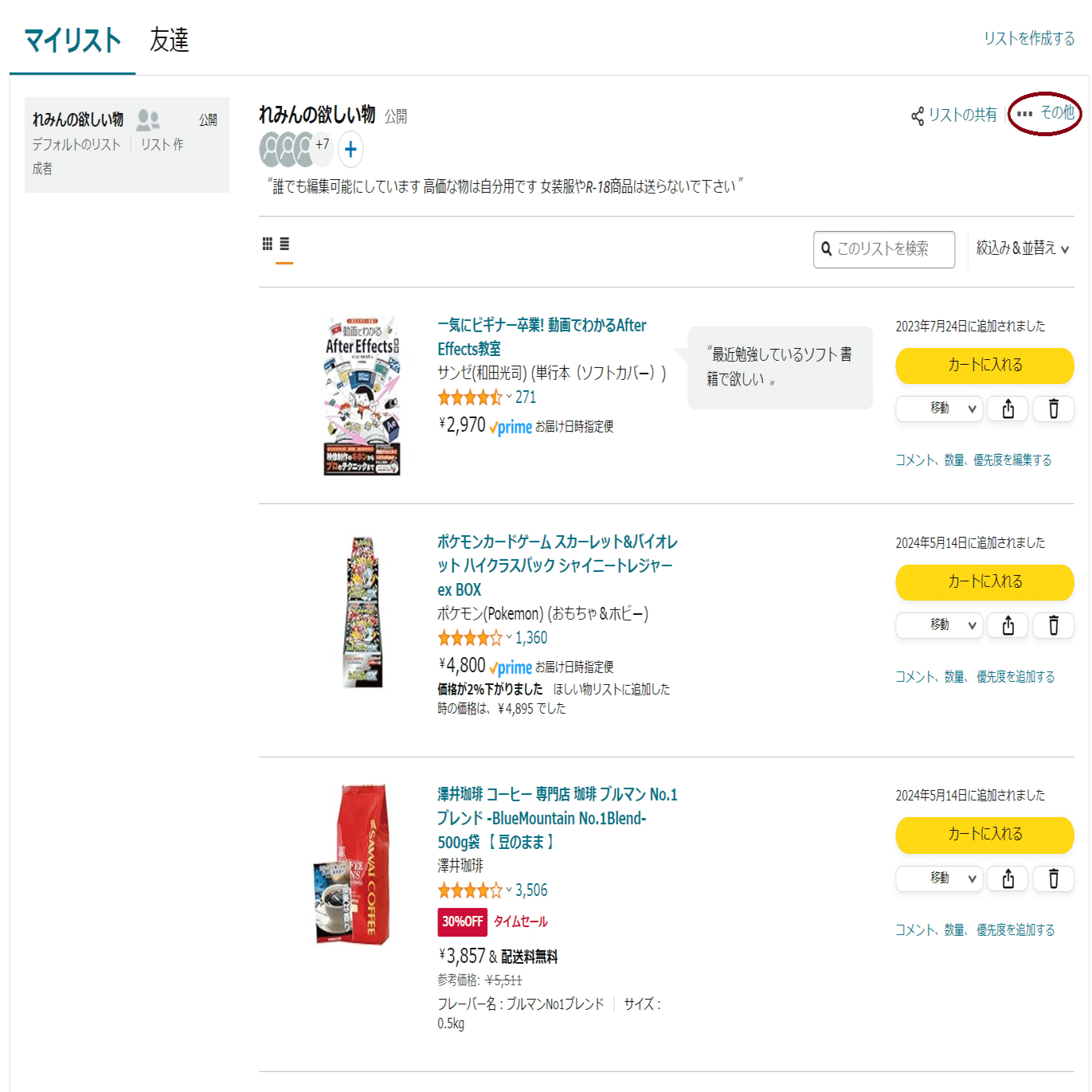Open list sharing via リストの共有 share icon
Viewport: 1092px width, 1092px height.
pos(916,116)
